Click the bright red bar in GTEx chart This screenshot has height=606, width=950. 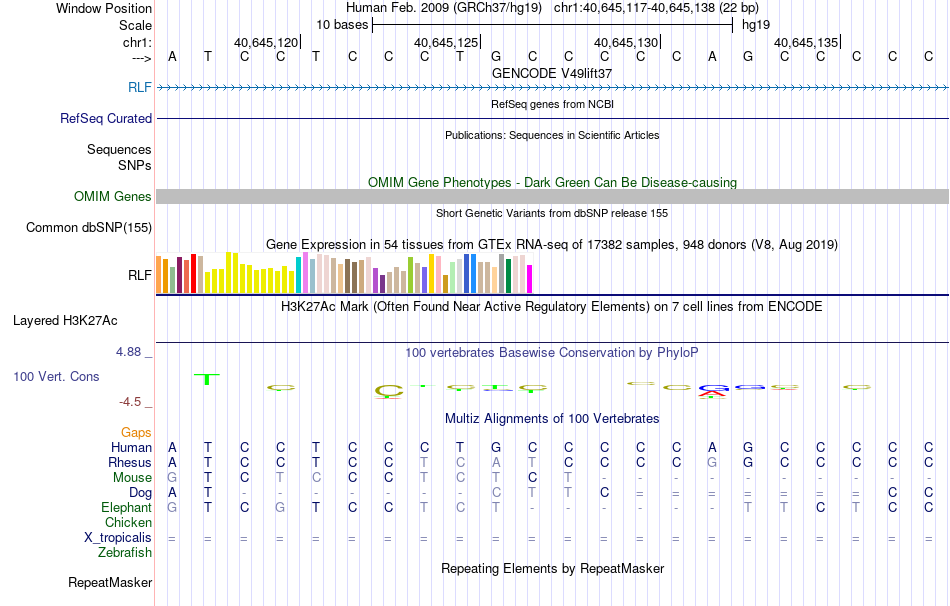pyautogui.click(x=193, y=273)
